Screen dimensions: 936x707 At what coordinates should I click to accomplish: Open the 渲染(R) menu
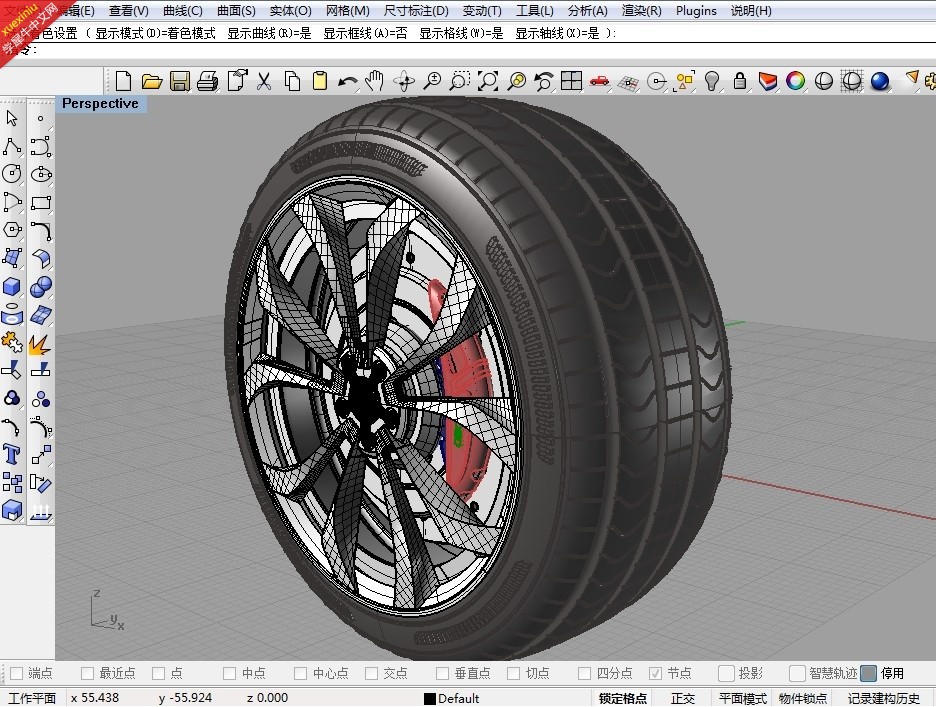click(642, 11)
